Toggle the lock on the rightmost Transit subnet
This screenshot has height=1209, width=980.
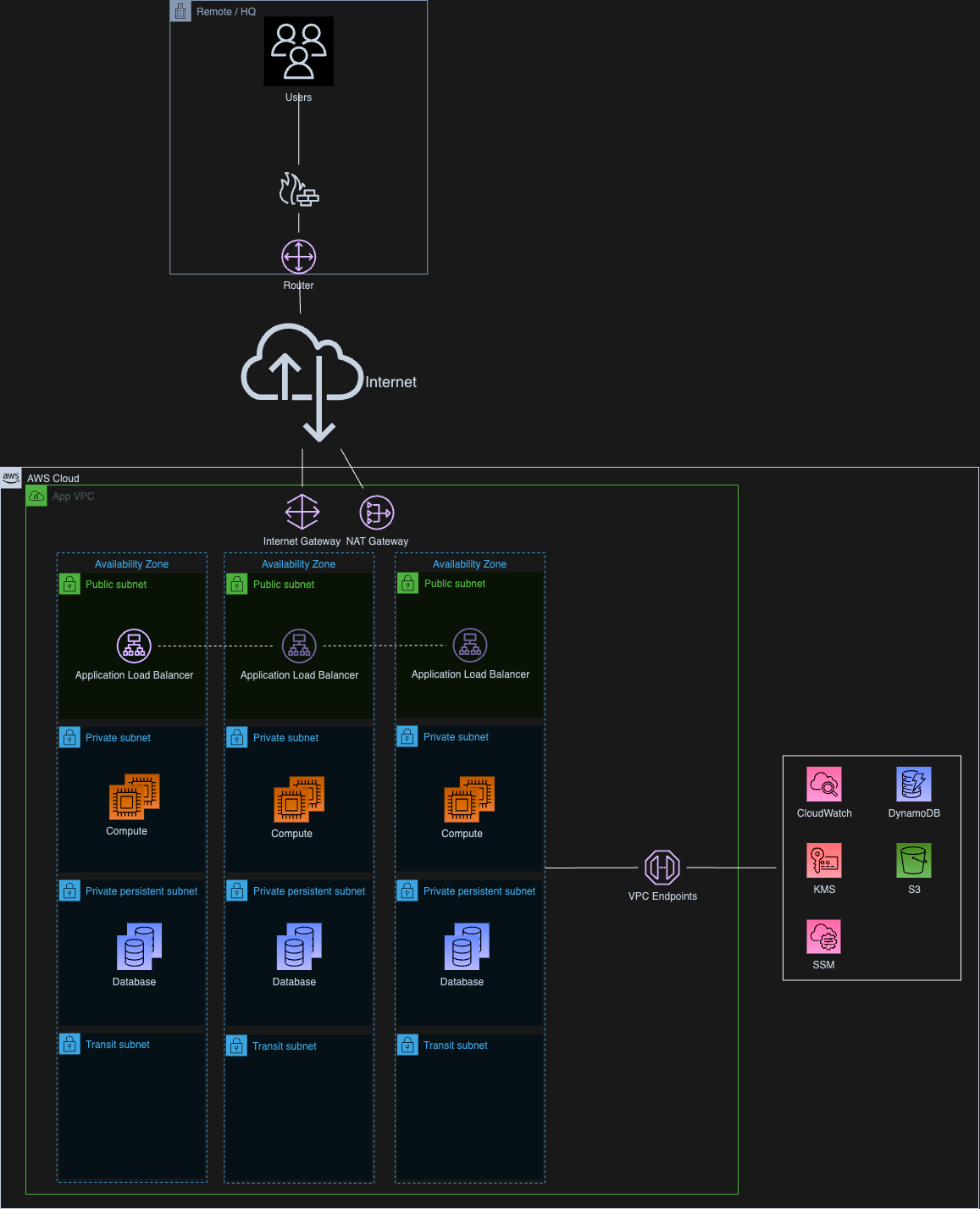pos(407,1045)
